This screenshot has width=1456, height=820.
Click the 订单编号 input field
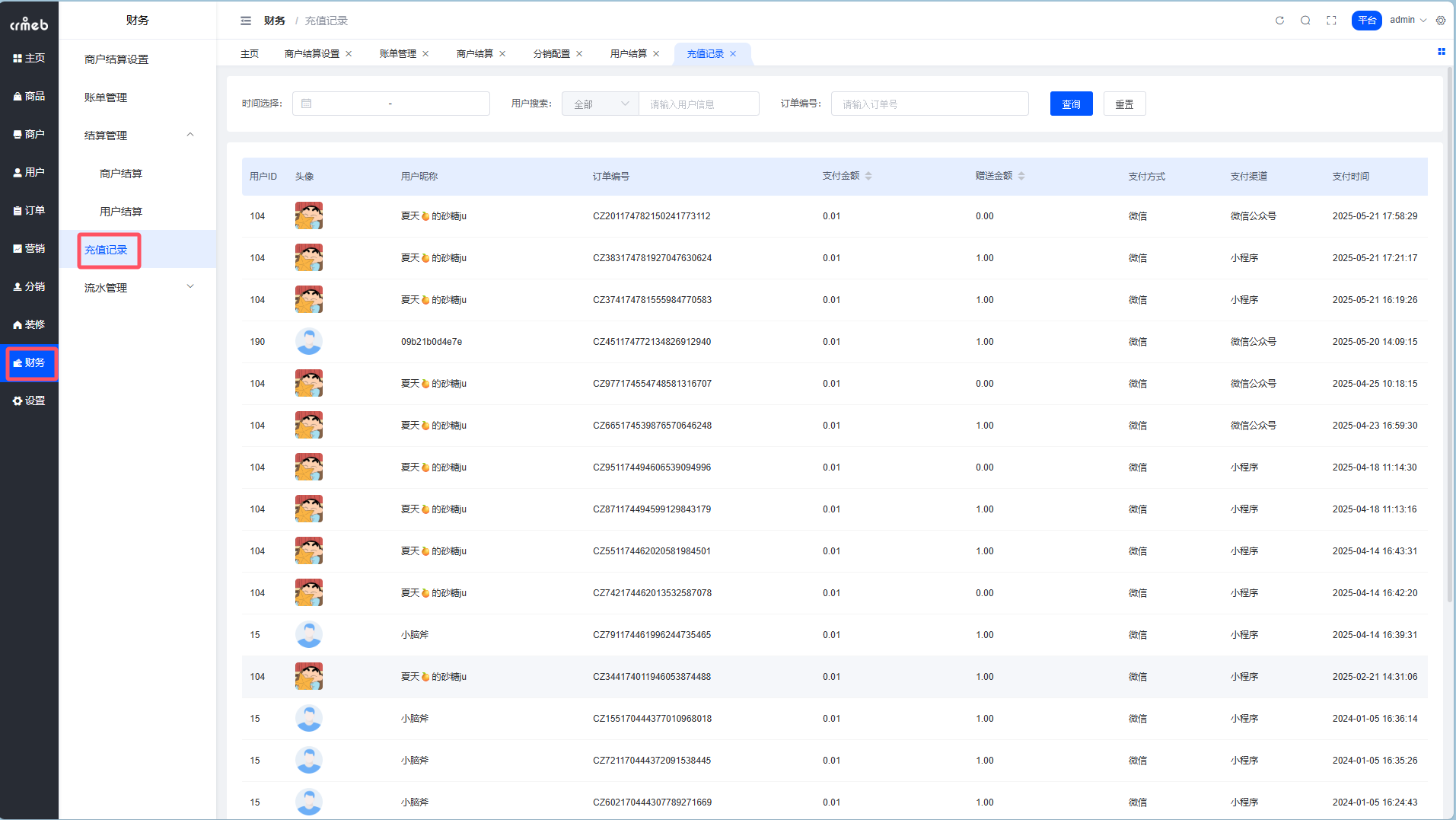tap(929, 104)
